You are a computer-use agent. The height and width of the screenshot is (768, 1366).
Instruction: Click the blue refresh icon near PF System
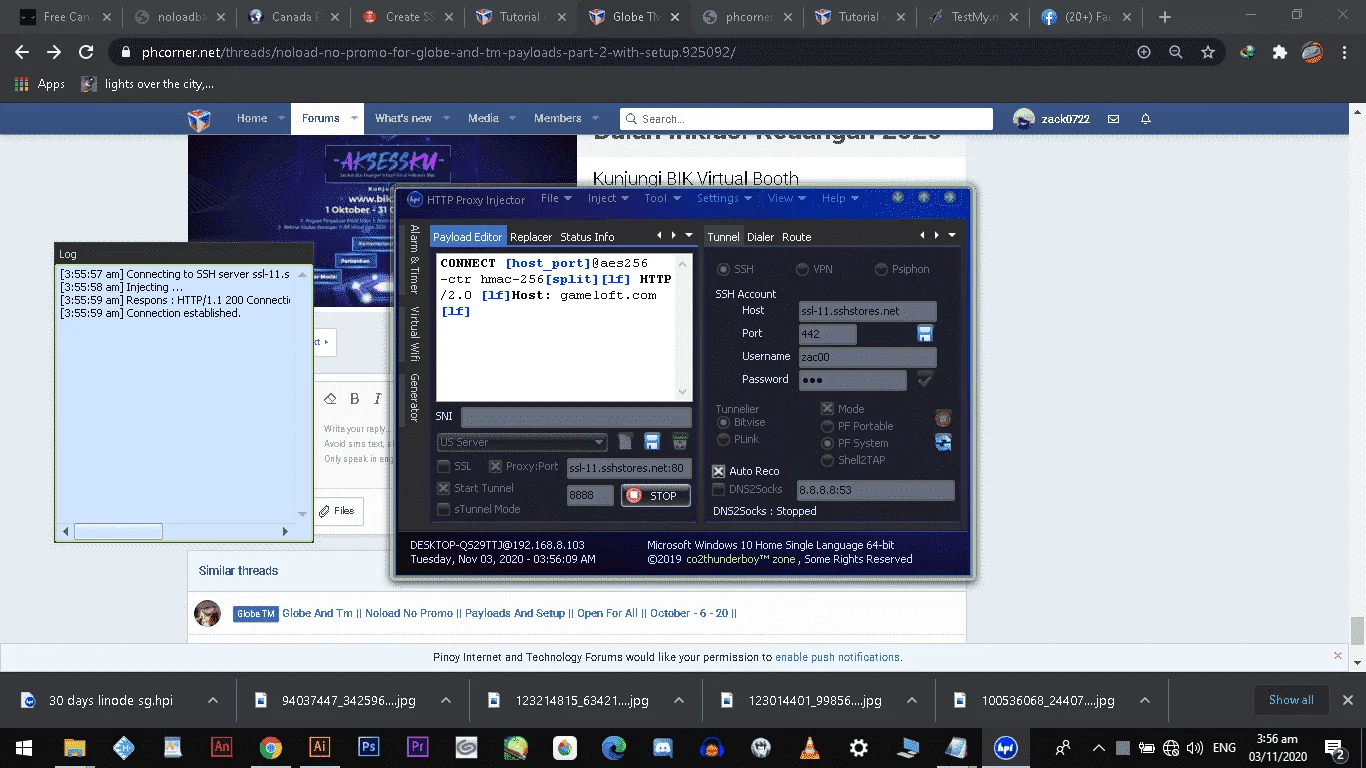(x=942, y=442)
